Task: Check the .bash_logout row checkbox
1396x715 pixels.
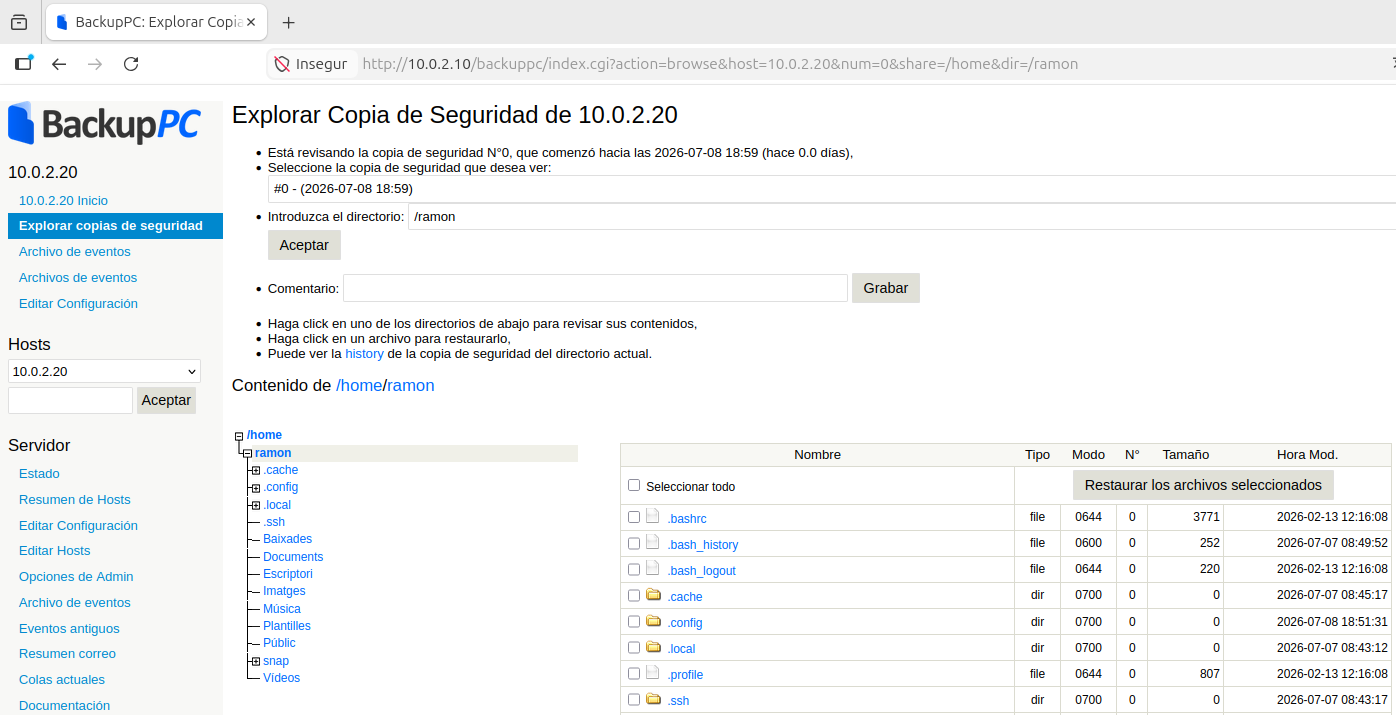Action: click(x=634, y=569)
